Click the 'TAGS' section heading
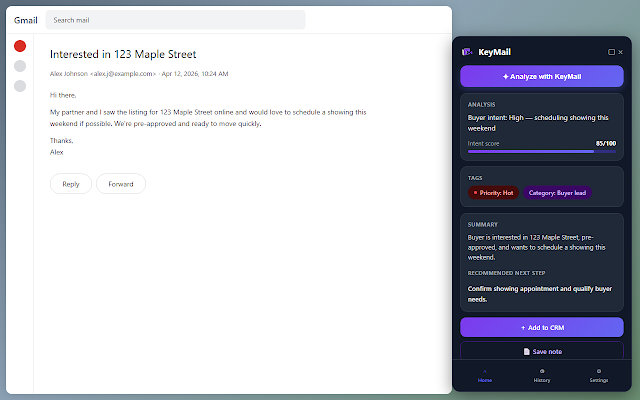The width and height of the screenshot is (640, 400). click(x=475, y=178)
